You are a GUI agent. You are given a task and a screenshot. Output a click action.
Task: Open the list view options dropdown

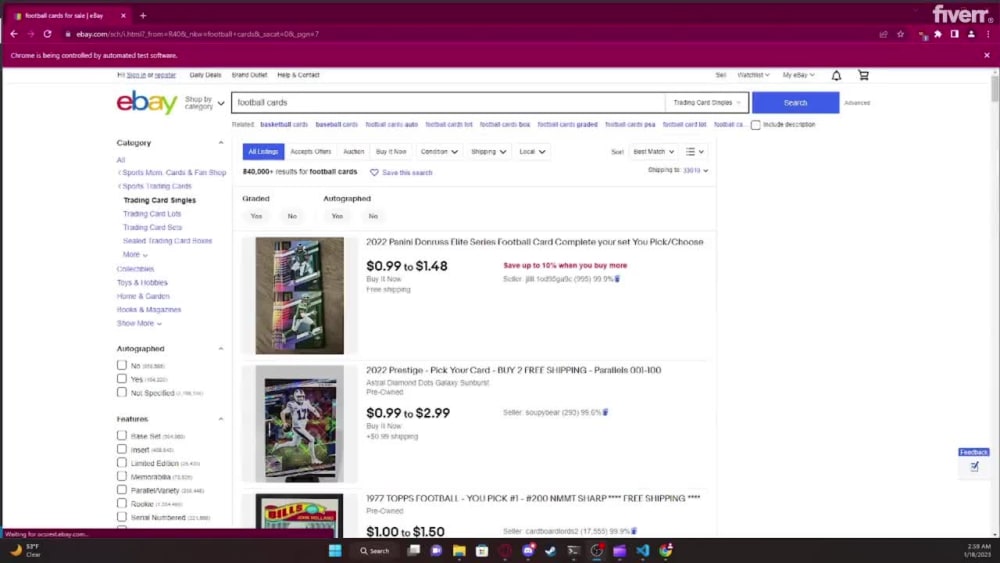(x=695, y=152)
